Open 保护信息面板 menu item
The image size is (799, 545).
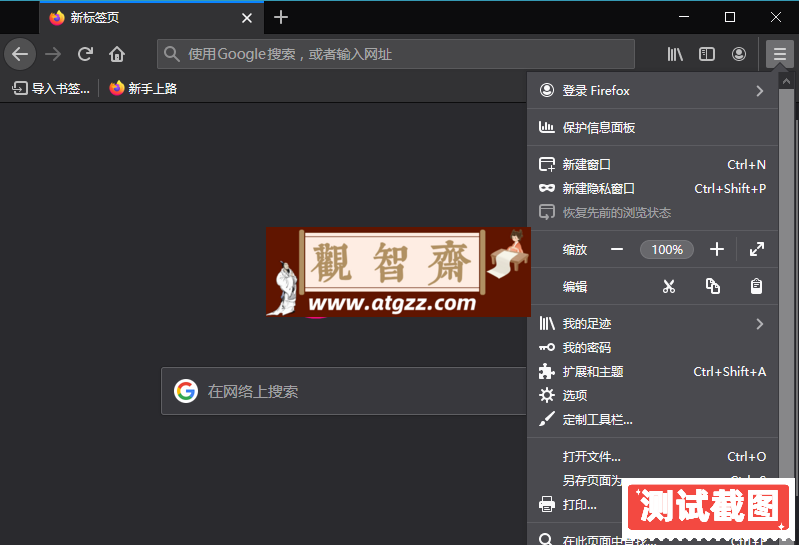tap(652, 127)
